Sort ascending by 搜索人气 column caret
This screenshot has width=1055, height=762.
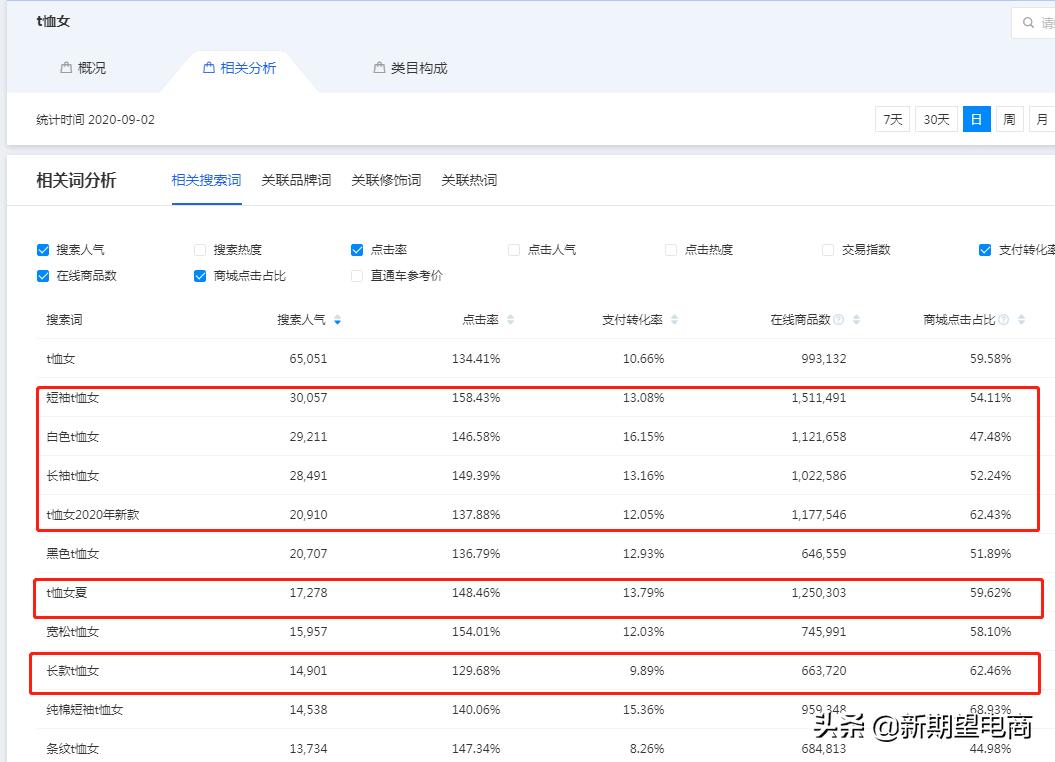point(338,317)
